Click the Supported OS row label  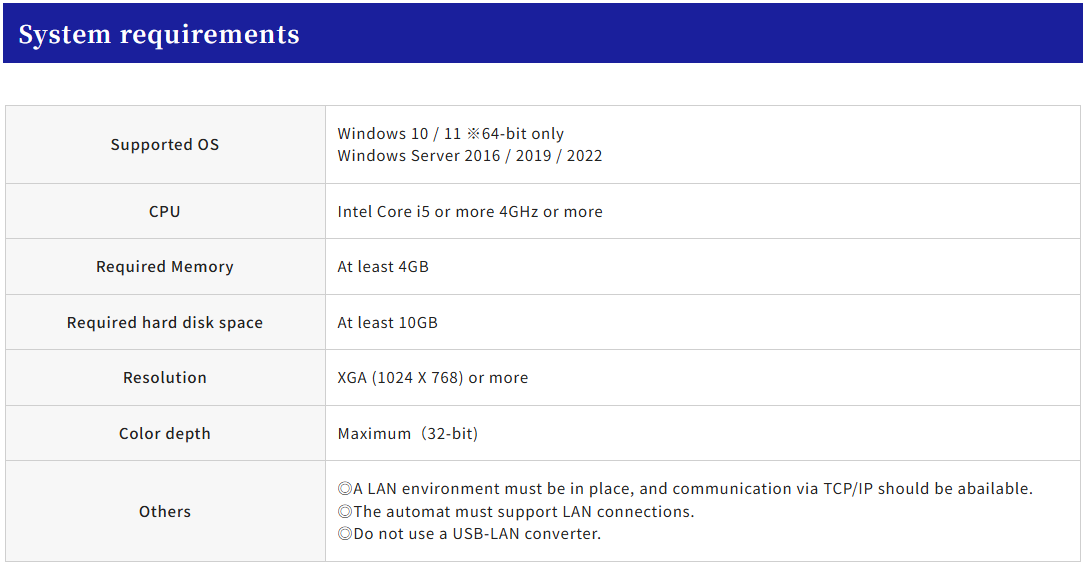[x=165, y=144]
